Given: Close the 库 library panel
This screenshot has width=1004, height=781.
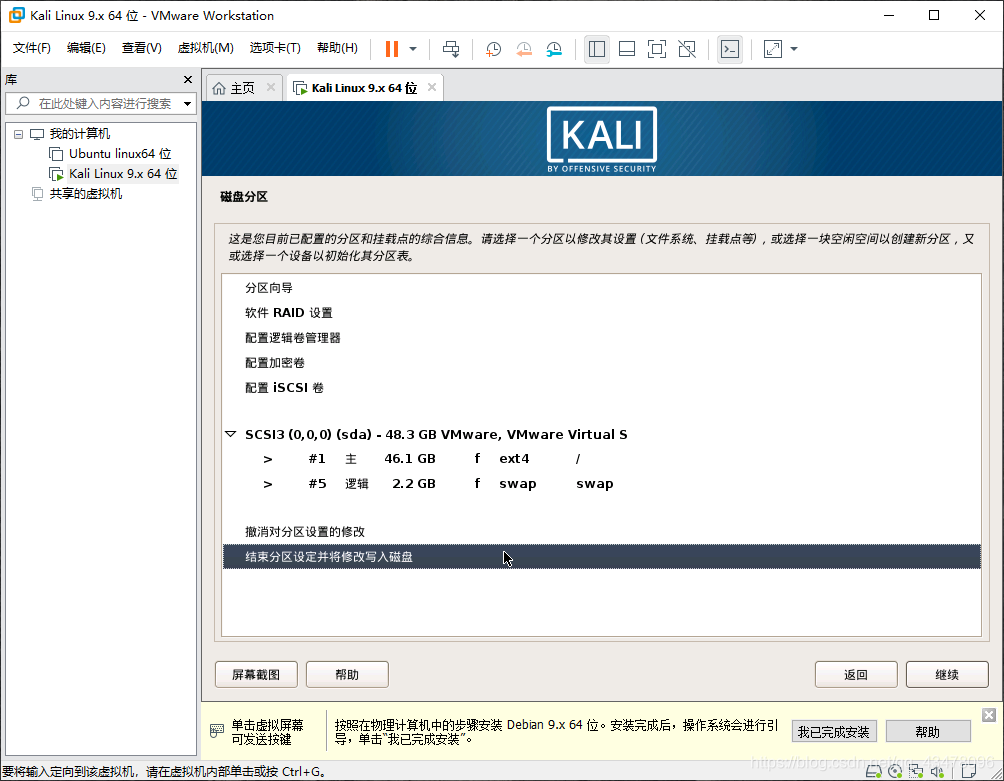Looking at the screenshot, I should [x=188, y=79].
